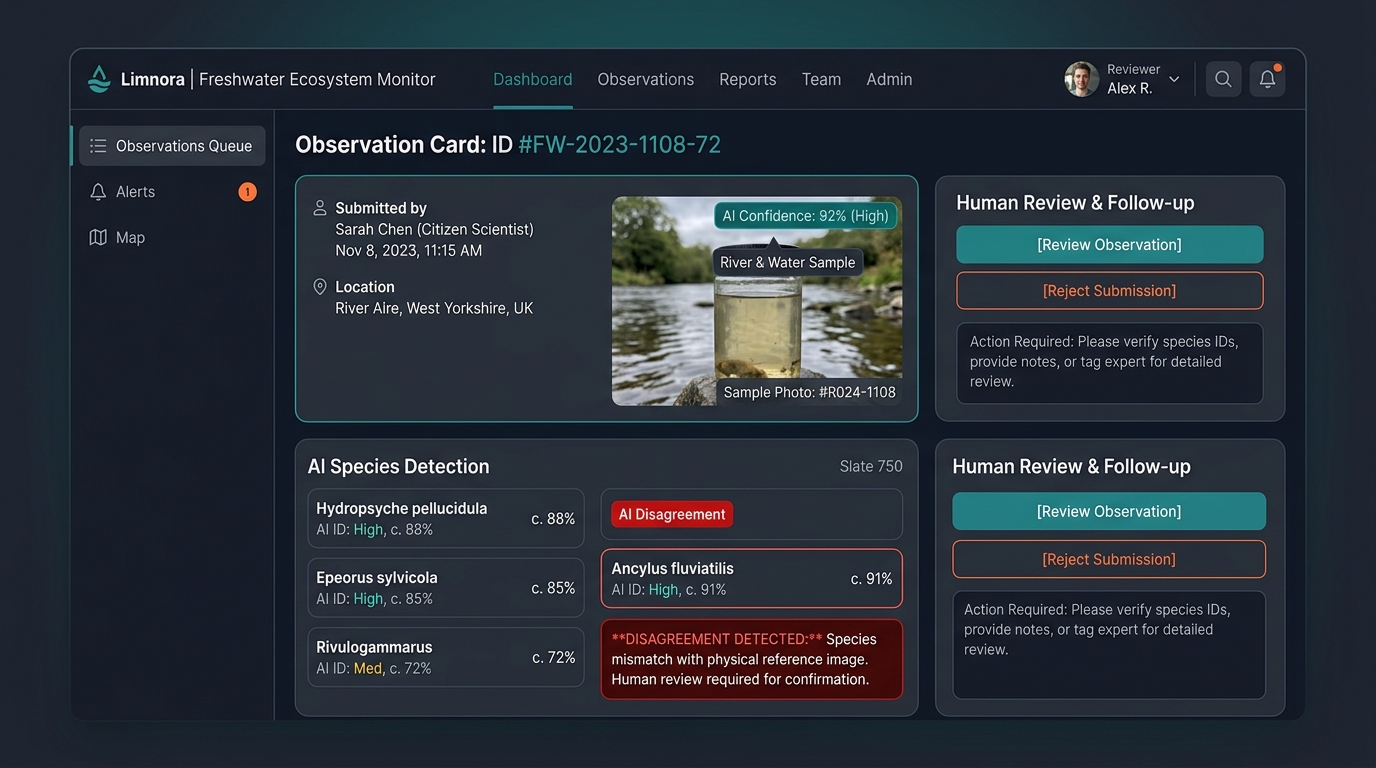Select Hydropsyche pellucidula detection row

click(446, 518)
